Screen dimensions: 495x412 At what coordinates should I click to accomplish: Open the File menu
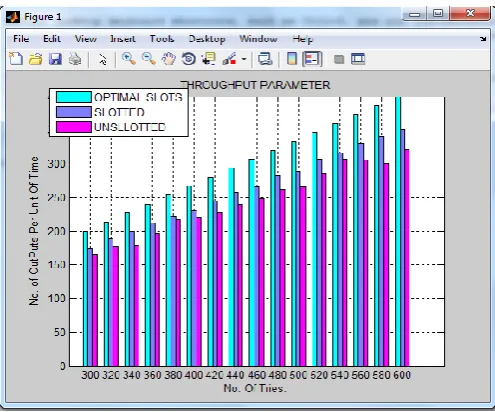21,39
